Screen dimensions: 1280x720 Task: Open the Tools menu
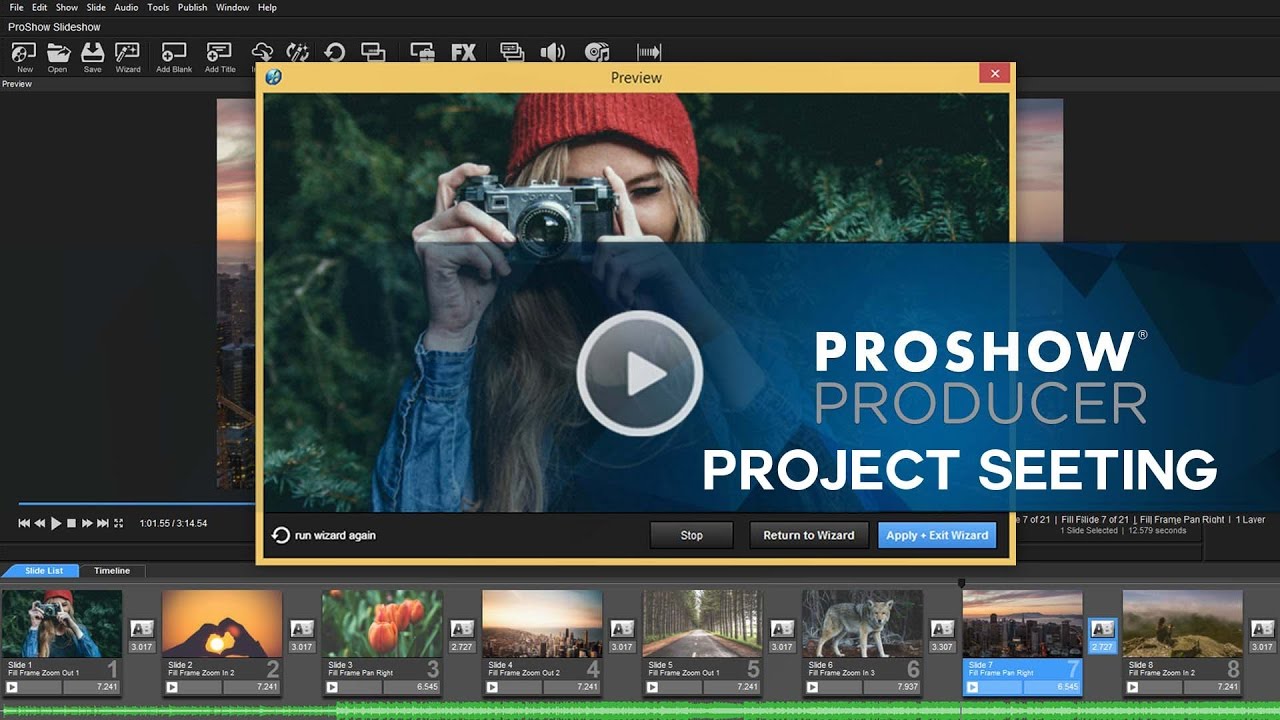click(x=158, y=7)
